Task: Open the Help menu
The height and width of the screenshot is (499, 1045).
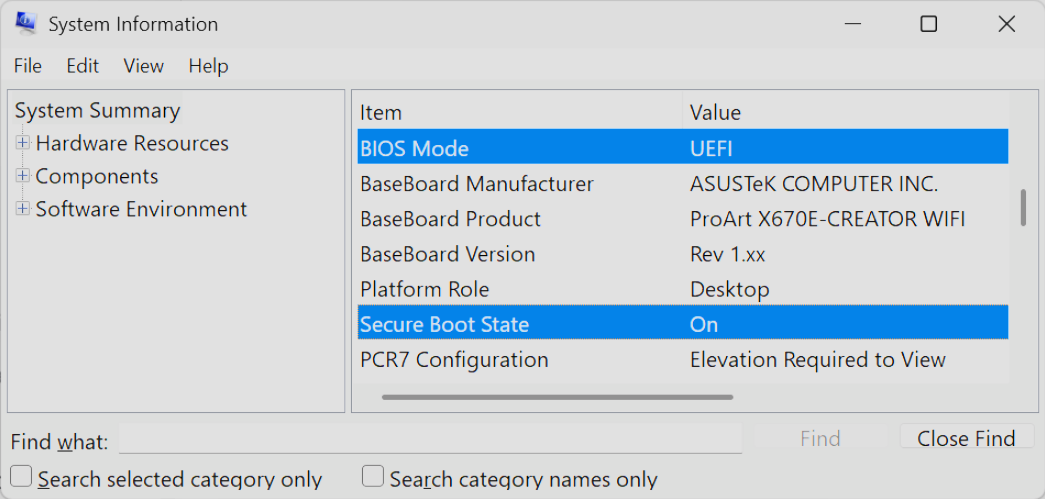Action: click(208, 66)
